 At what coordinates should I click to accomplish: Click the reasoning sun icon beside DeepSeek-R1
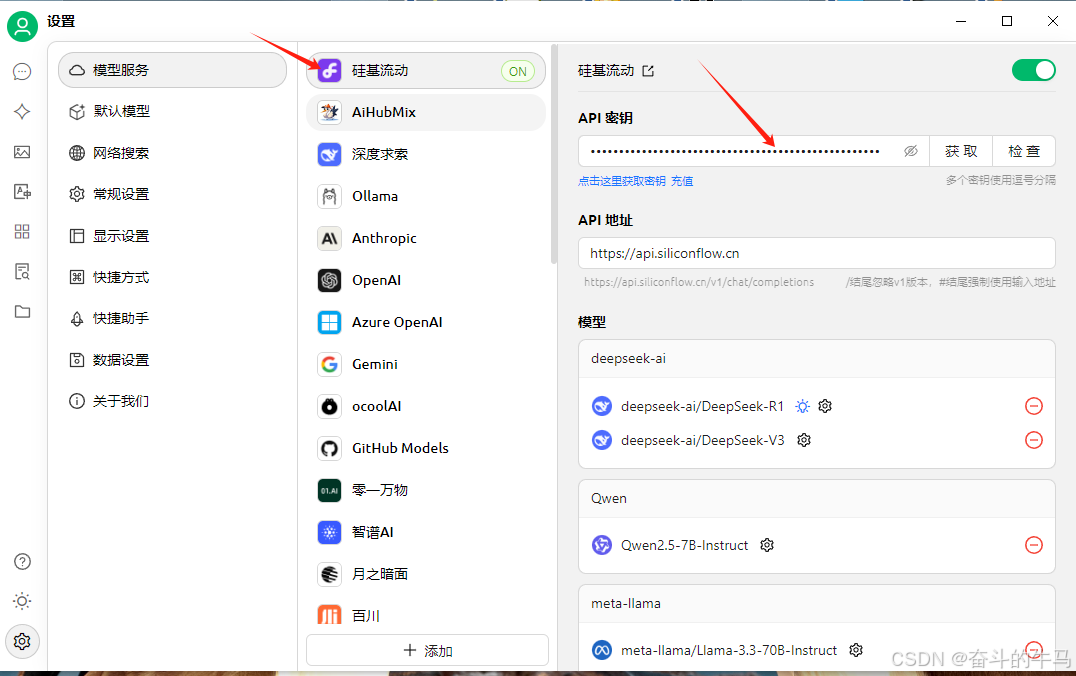802,406
